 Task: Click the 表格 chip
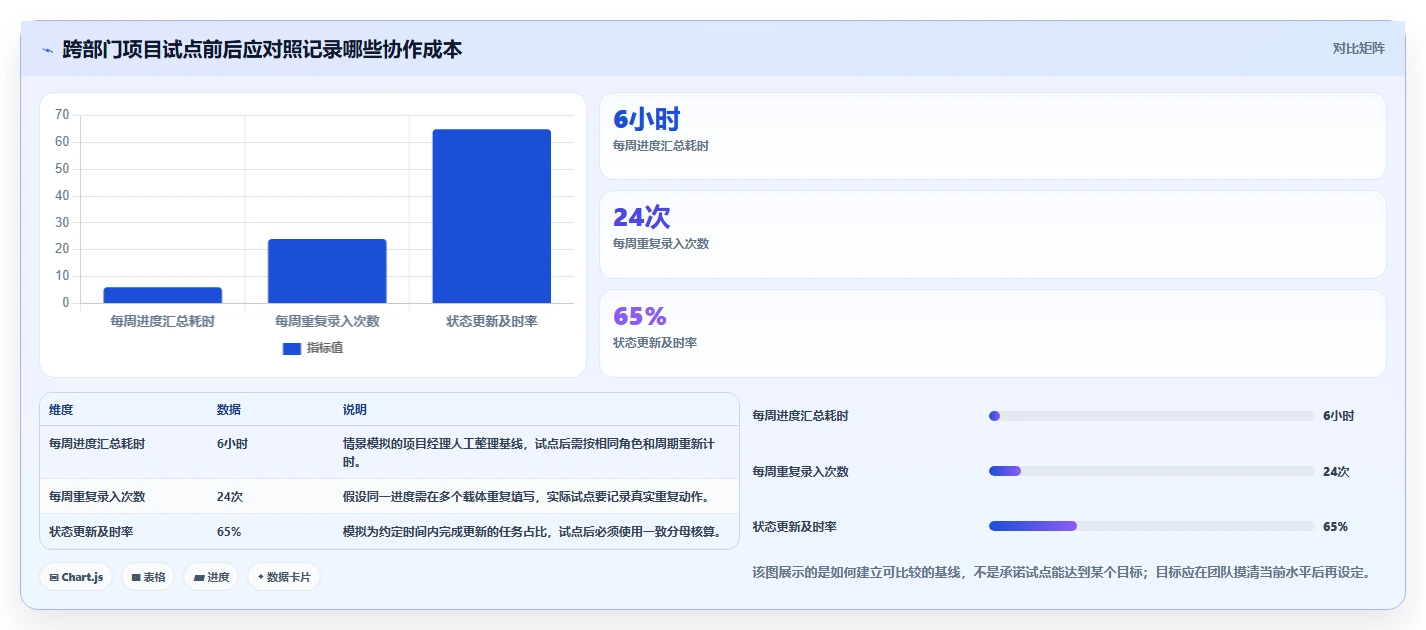point(148,577)
